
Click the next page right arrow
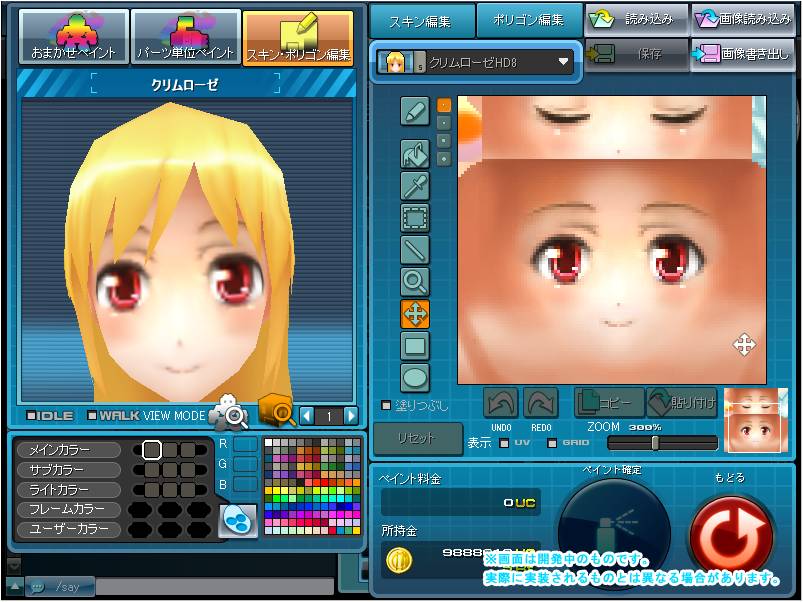pos(351,416)
